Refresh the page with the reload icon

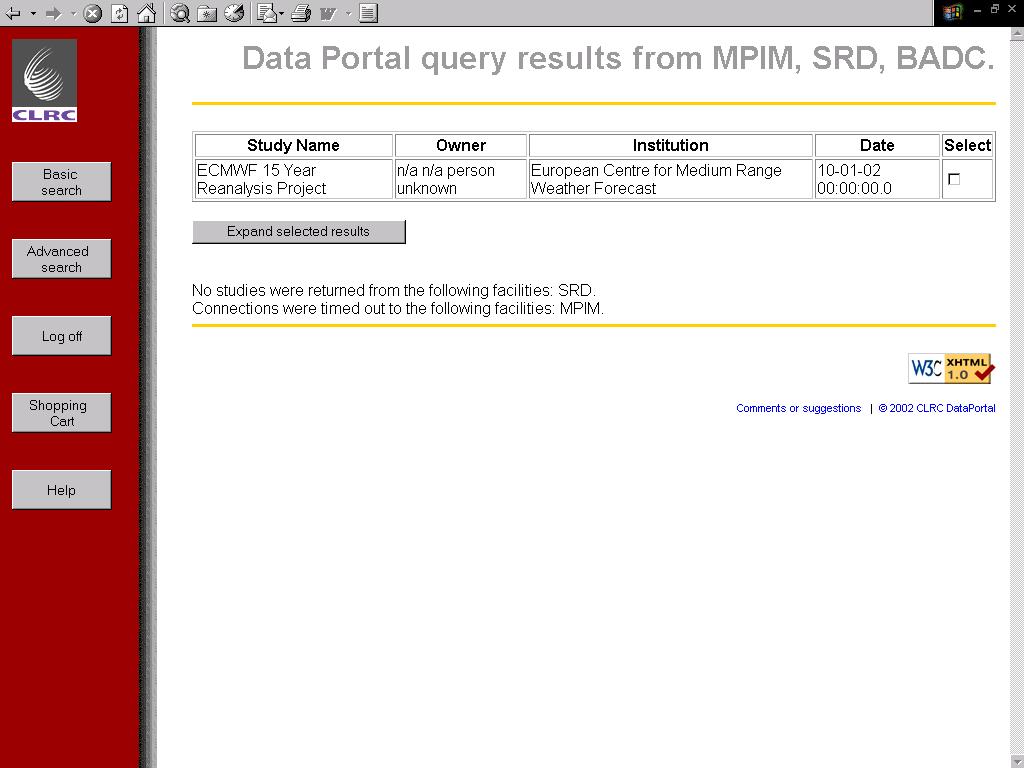[120, 13]
